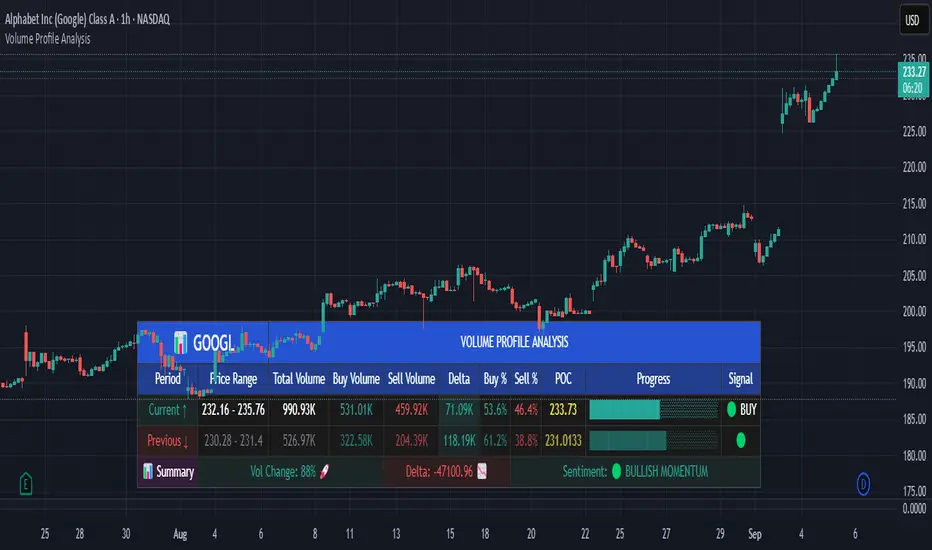Click the 46.4% sell percent cell

[526, 410]
